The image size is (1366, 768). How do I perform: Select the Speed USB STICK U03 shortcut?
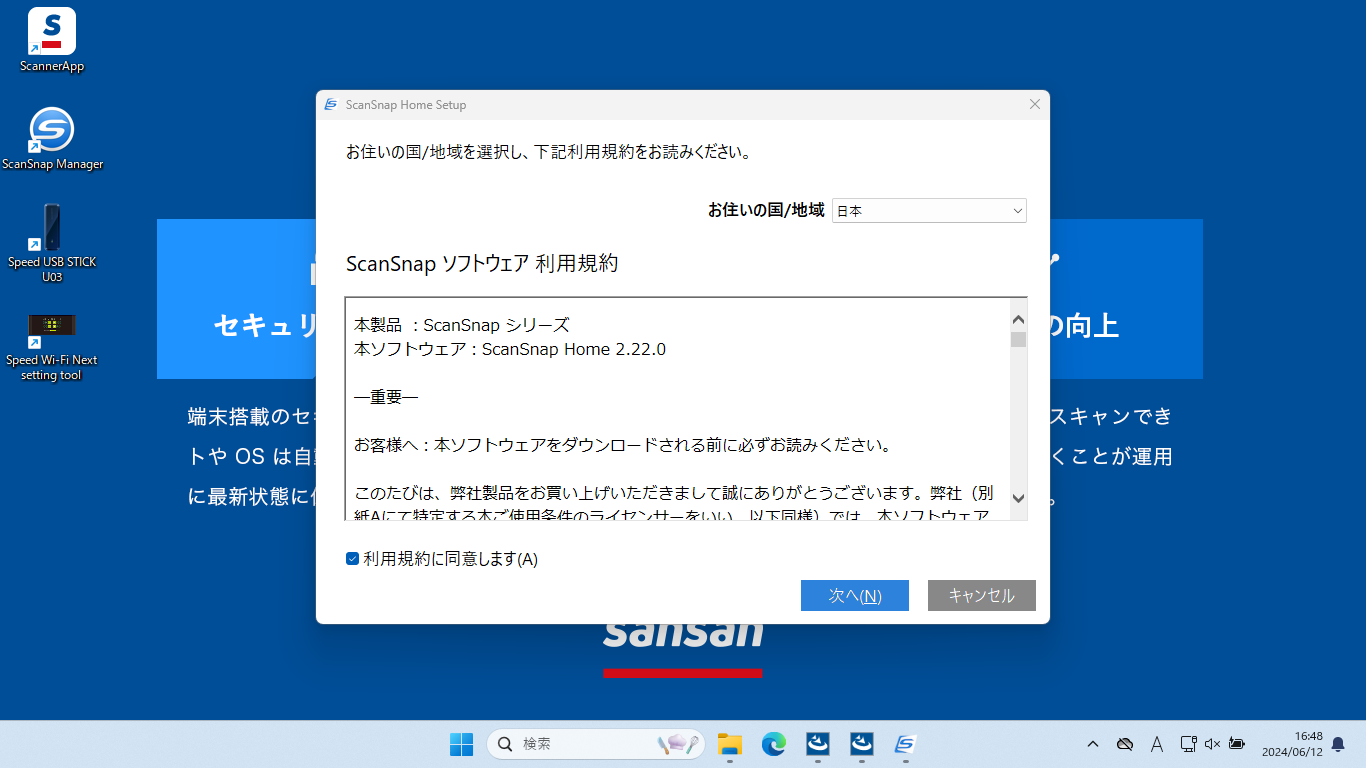point(52,243)
